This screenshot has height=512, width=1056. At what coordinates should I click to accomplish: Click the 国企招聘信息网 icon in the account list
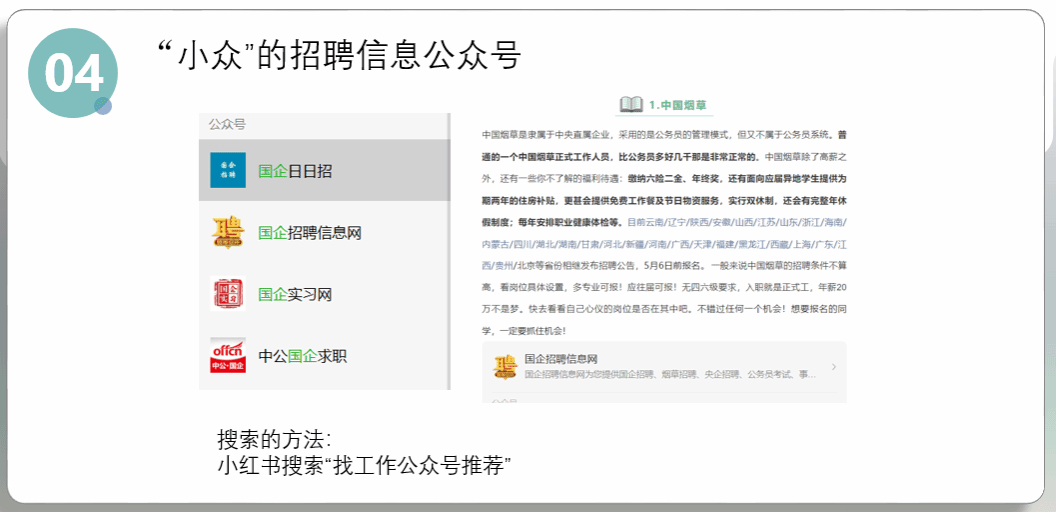pyautogui.click(x=228, y=233)
